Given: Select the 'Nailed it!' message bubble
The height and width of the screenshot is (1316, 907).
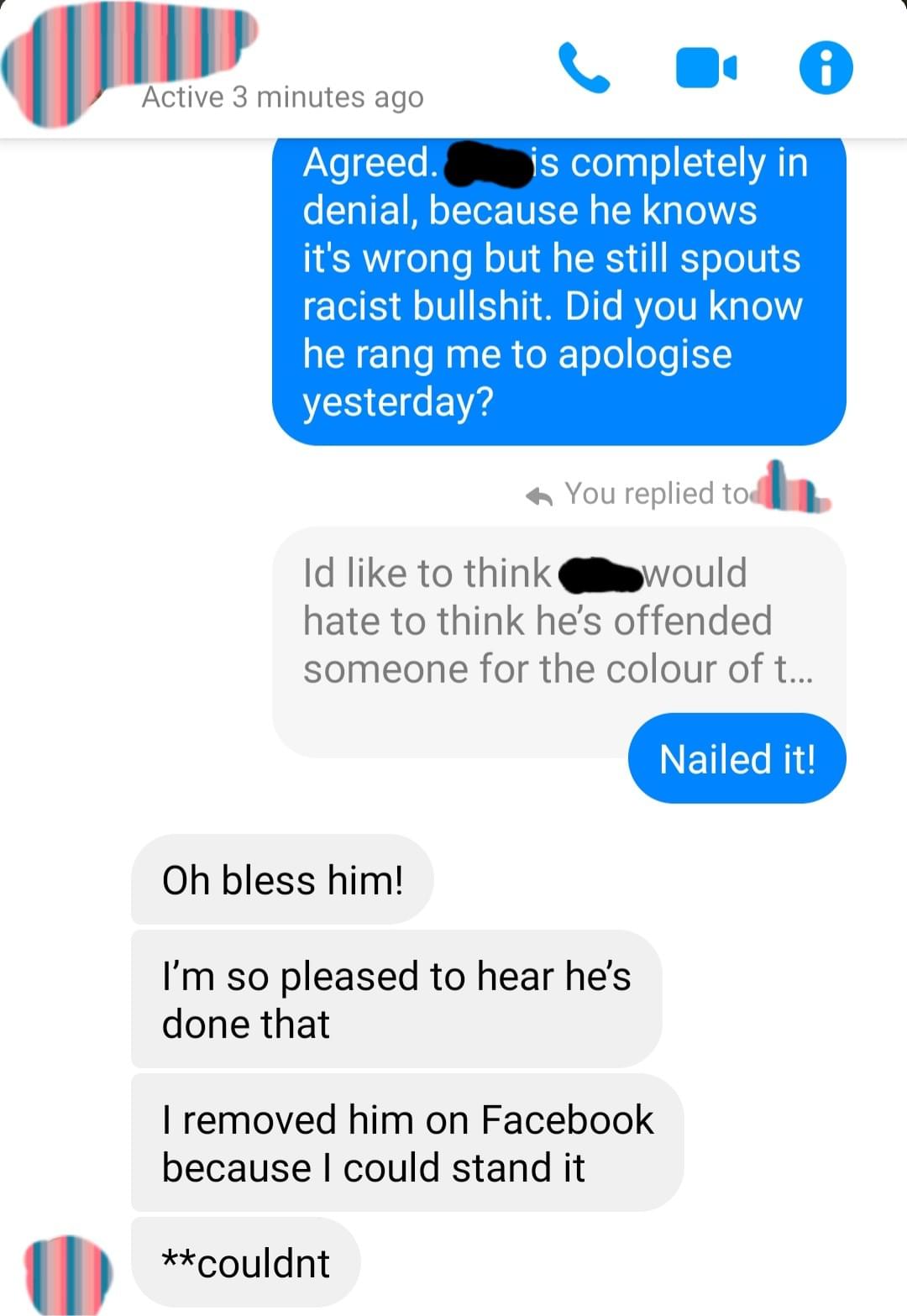Looking at the screenshot, I should (737, 758).
